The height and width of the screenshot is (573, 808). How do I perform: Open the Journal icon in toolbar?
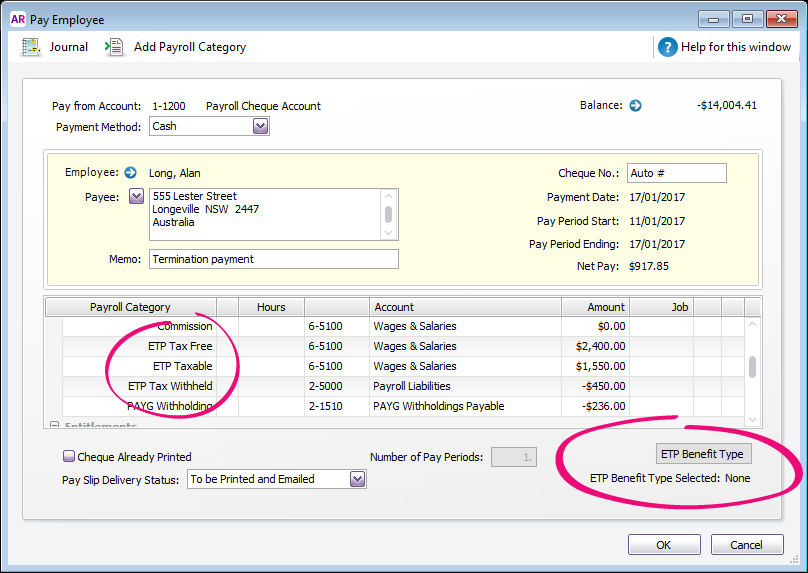[x=31, y=47]
